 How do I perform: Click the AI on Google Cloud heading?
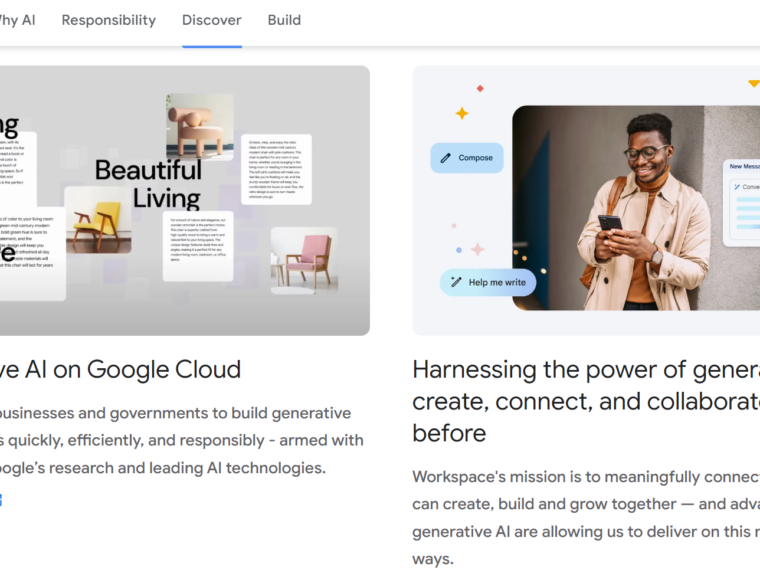[120, 369]
